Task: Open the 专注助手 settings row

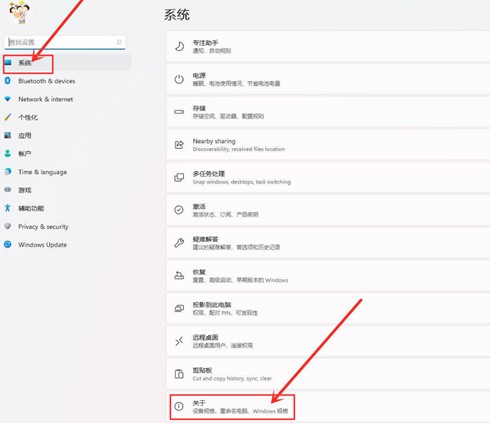Action: pos(328,46)
